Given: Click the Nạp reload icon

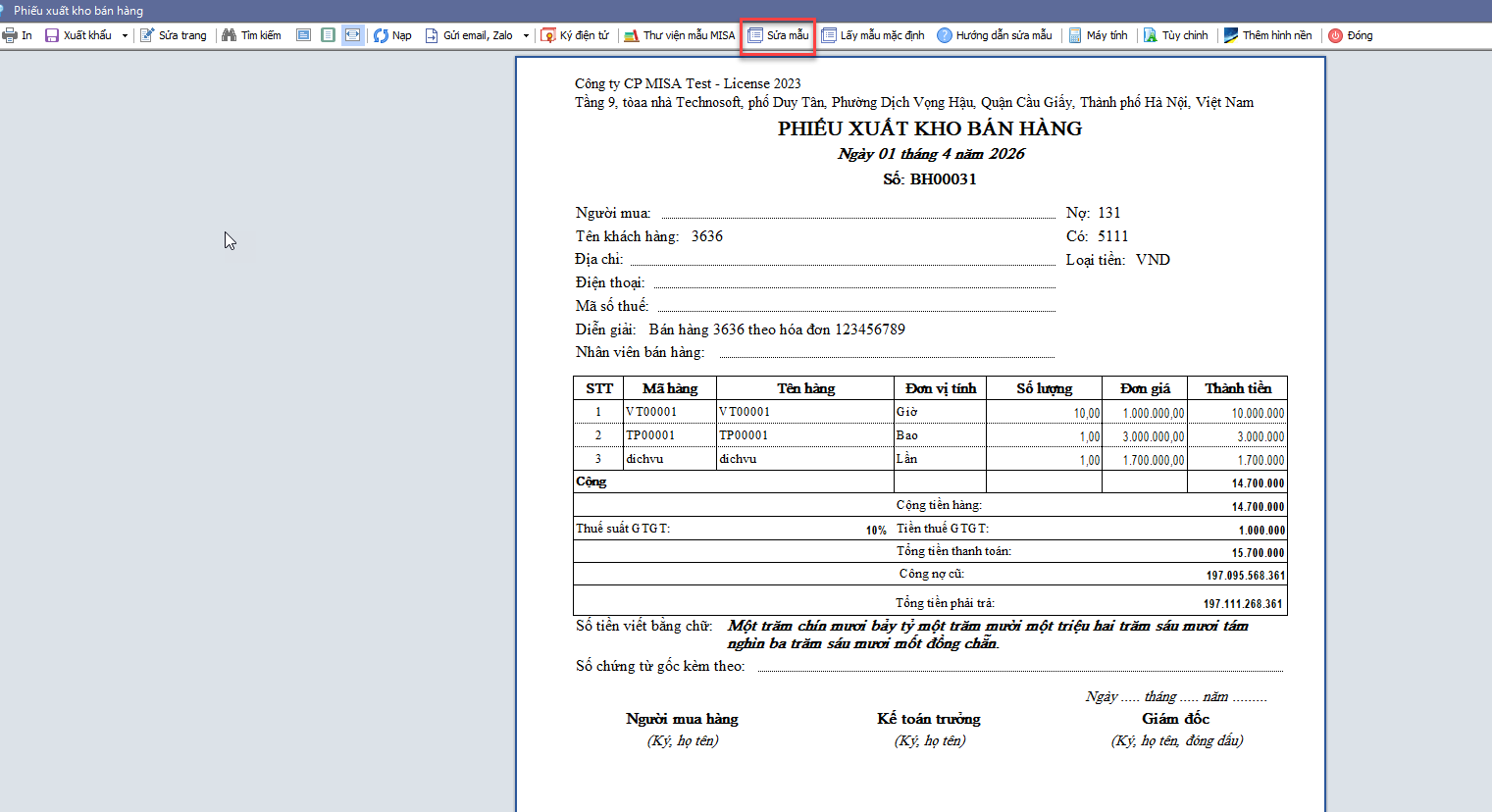Looking at the screenshot, I should (x=382, y=35).
